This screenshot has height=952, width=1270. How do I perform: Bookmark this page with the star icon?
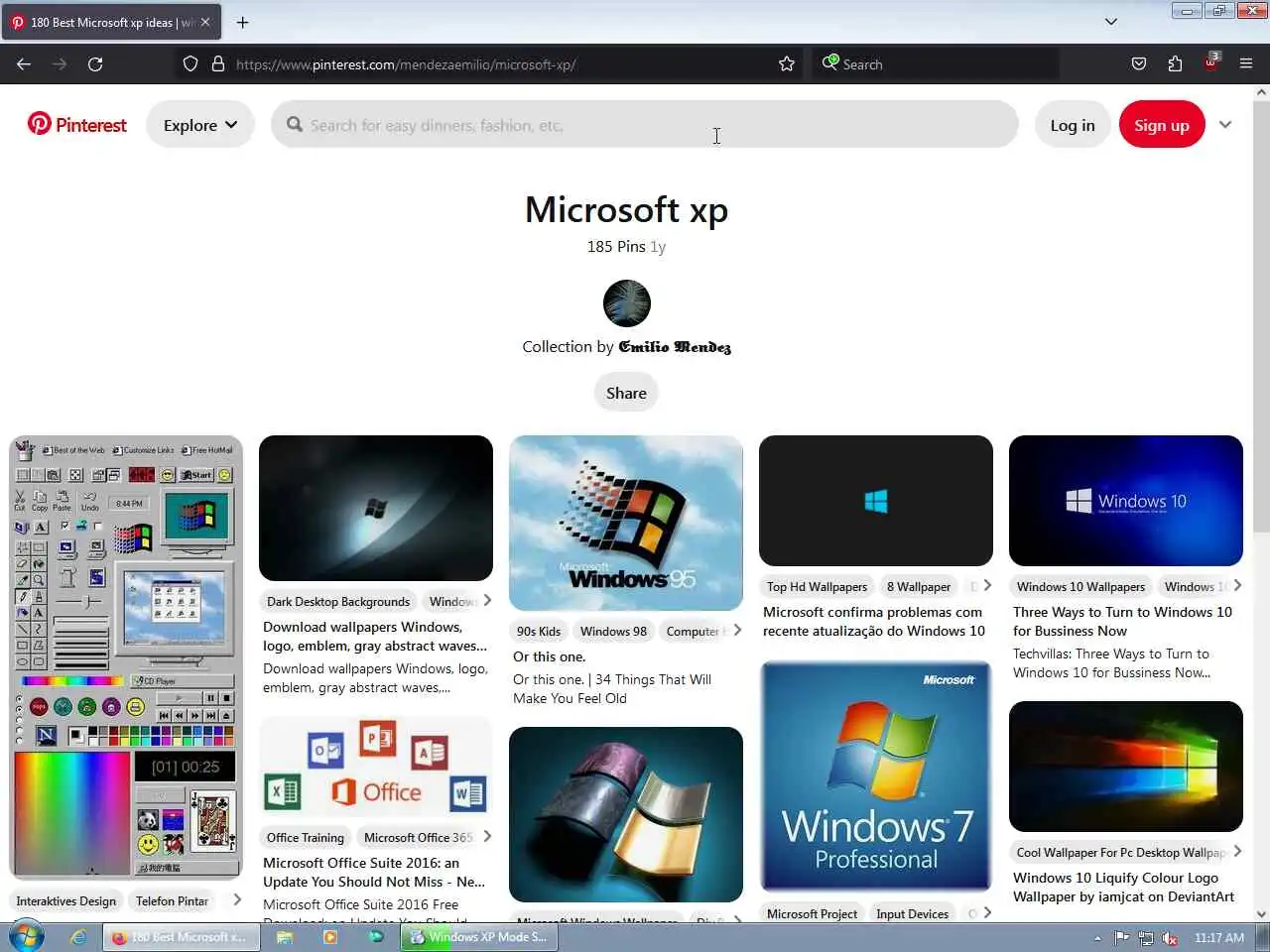[x=787, y=64]
